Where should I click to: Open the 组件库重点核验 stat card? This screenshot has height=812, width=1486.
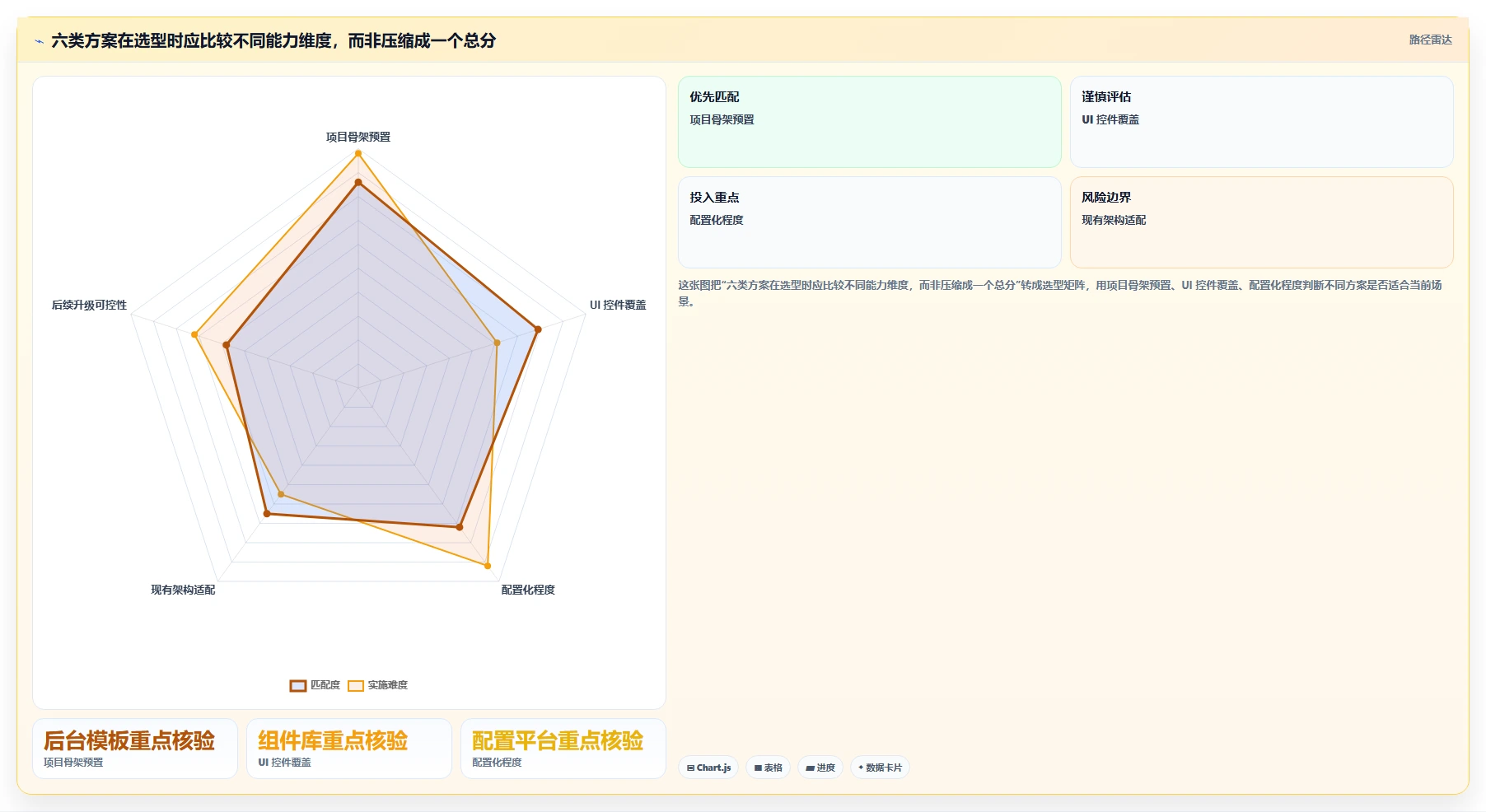tap(349, 749)
